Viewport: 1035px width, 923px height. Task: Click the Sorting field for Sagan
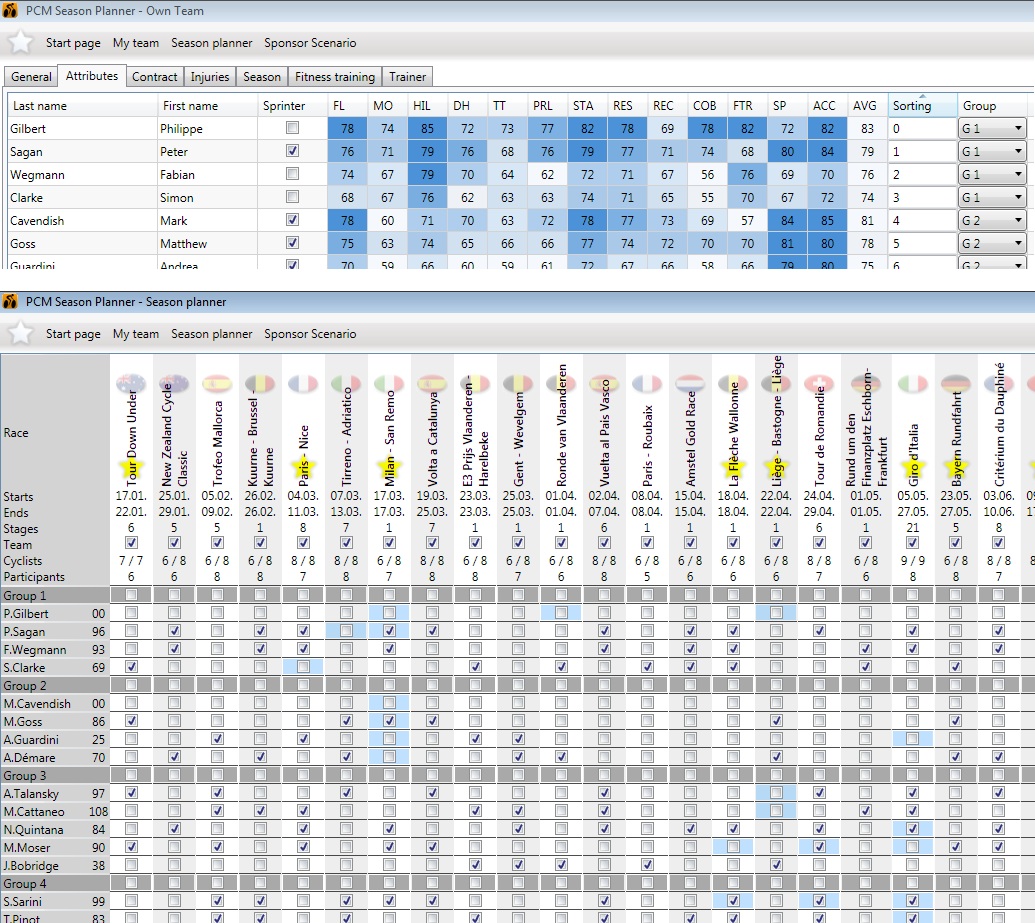(921, 151)
